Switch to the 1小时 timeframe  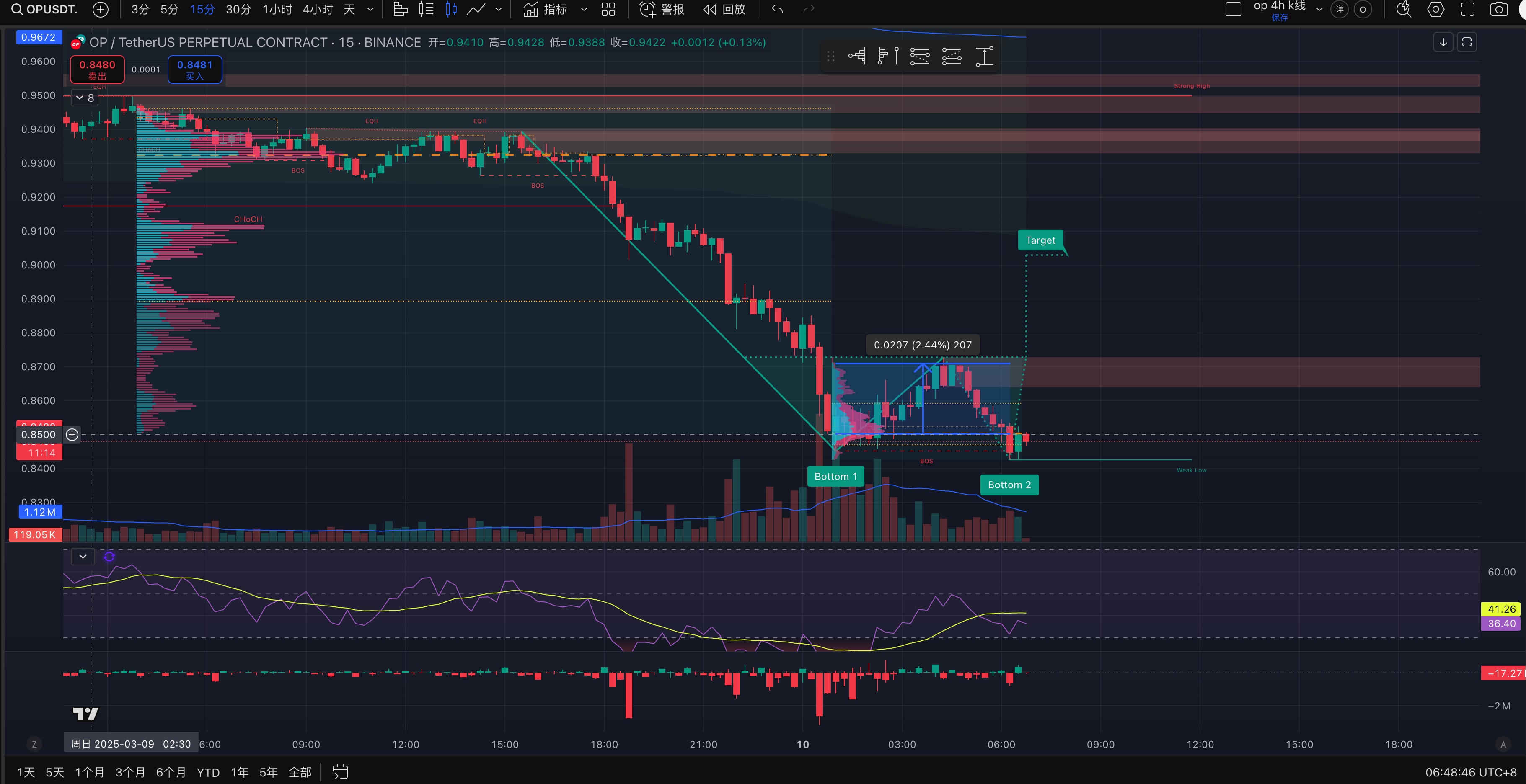point(277,10)
